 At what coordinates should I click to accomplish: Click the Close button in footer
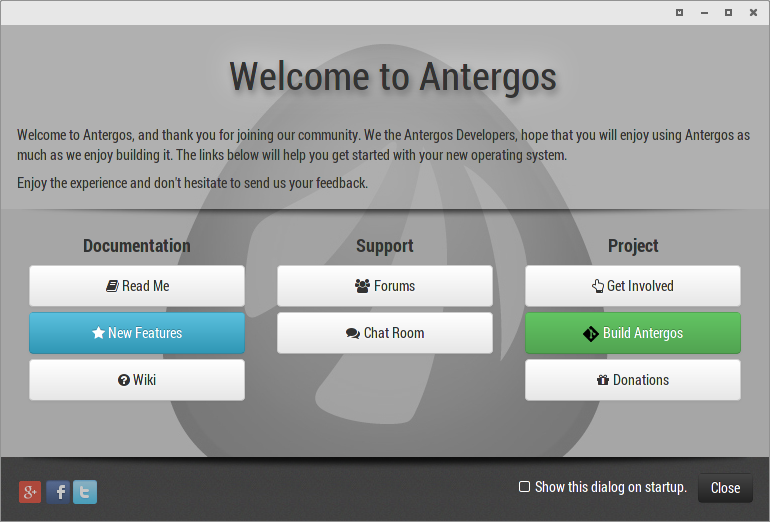click(x=725, y=488)
